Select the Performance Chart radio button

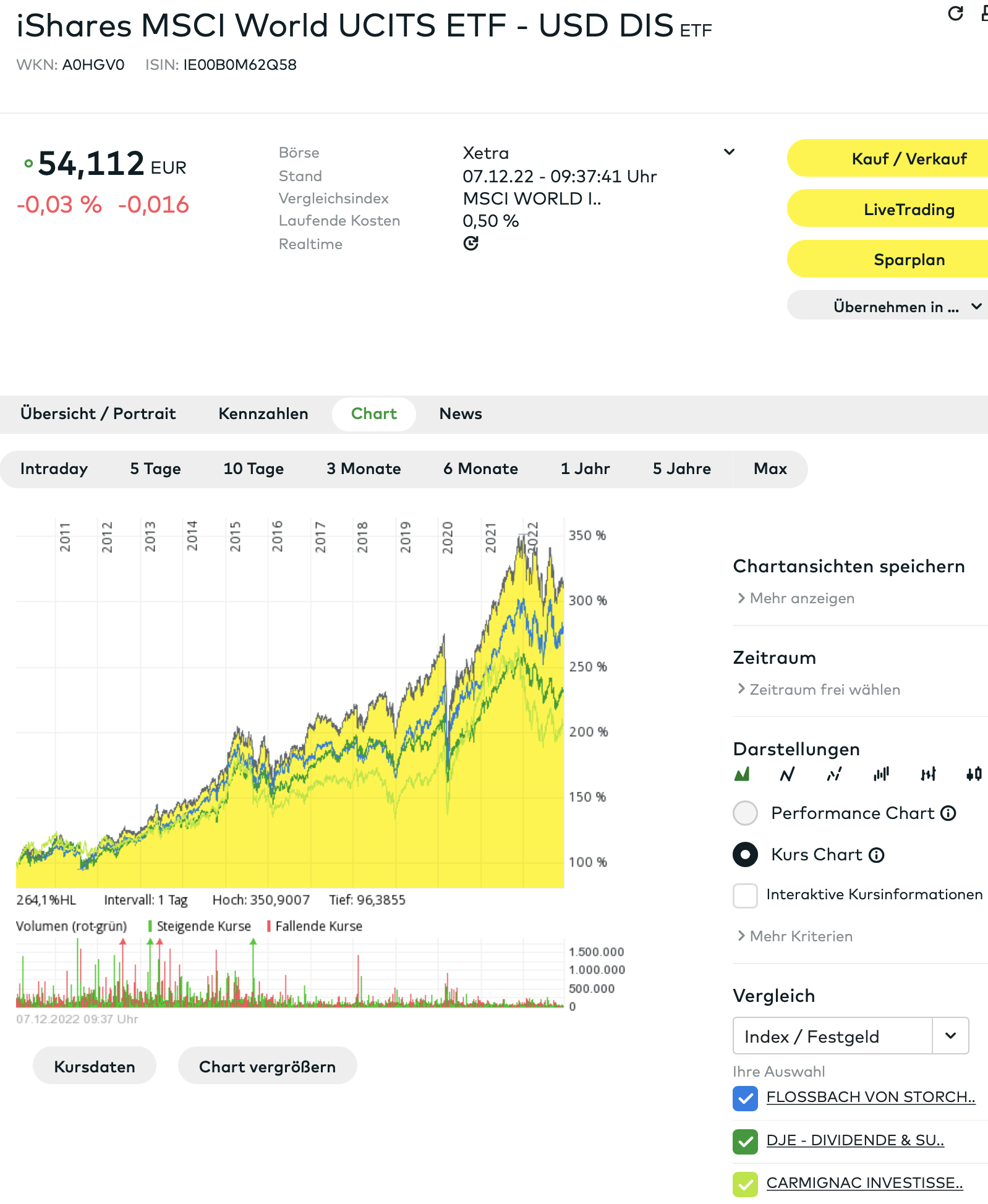pyautogui.click(x=745, y=813)
